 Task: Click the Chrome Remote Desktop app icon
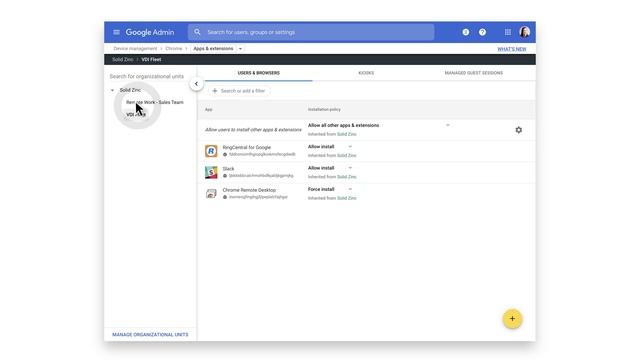point(211,193)
